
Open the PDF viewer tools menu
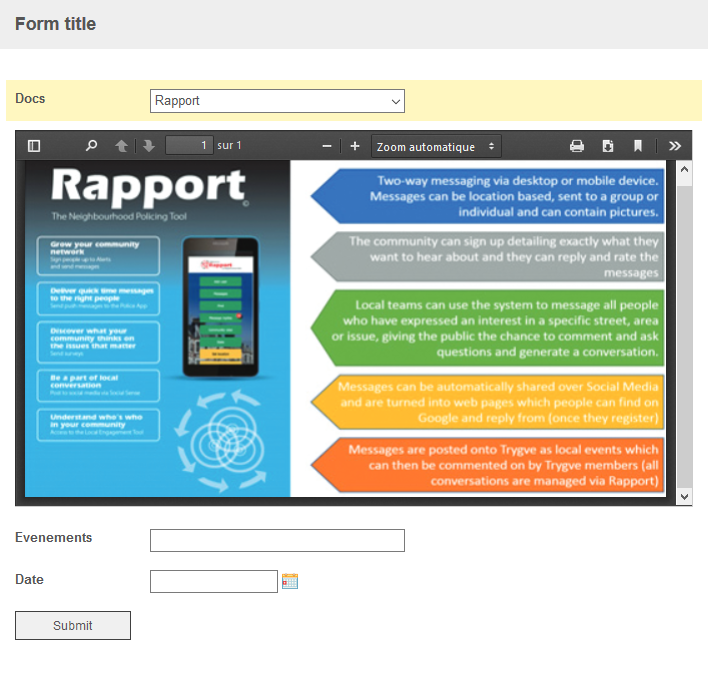[675, 146]
